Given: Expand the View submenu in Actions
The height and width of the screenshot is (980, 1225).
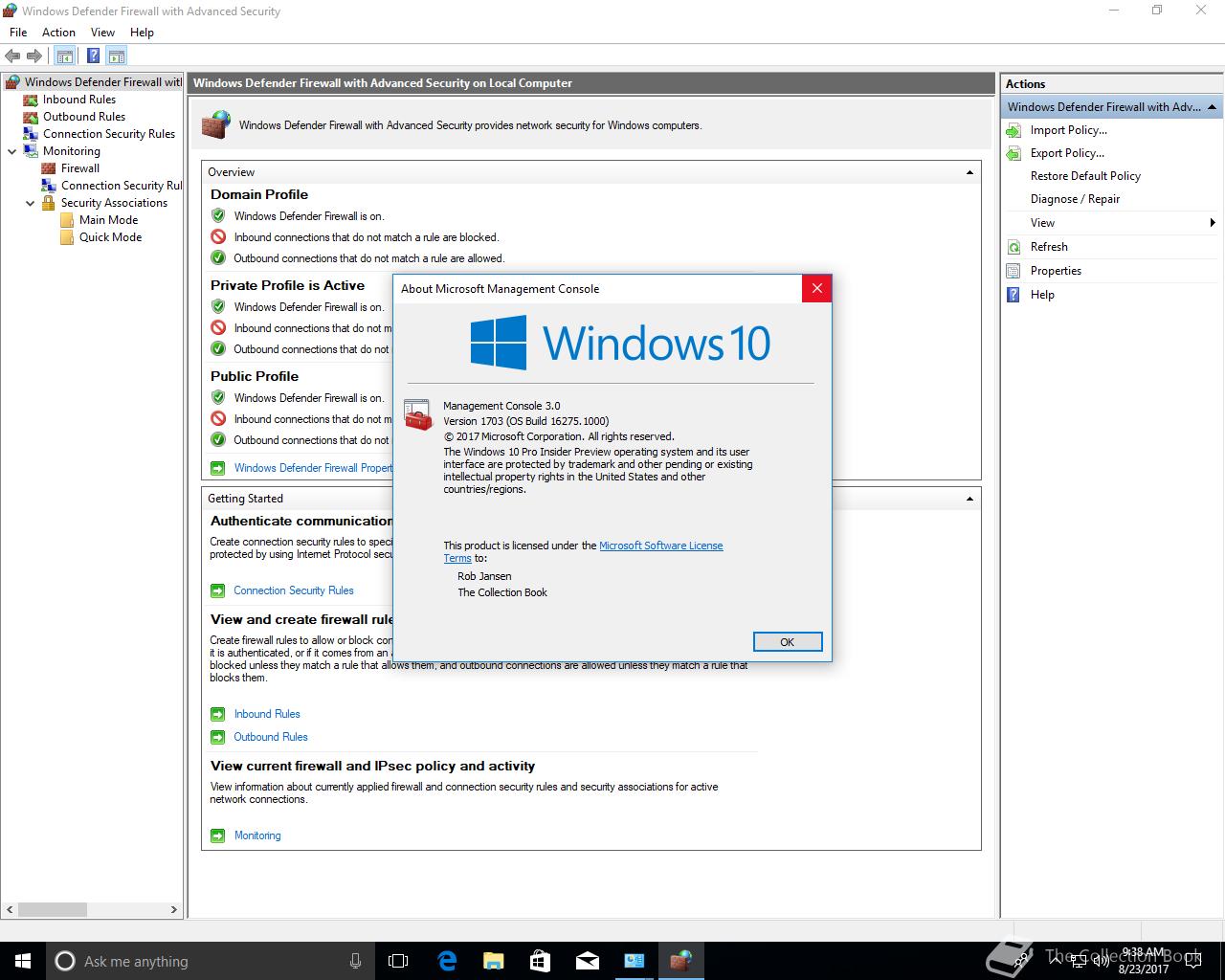Looking at the screenshot, I should (1213, 223).
